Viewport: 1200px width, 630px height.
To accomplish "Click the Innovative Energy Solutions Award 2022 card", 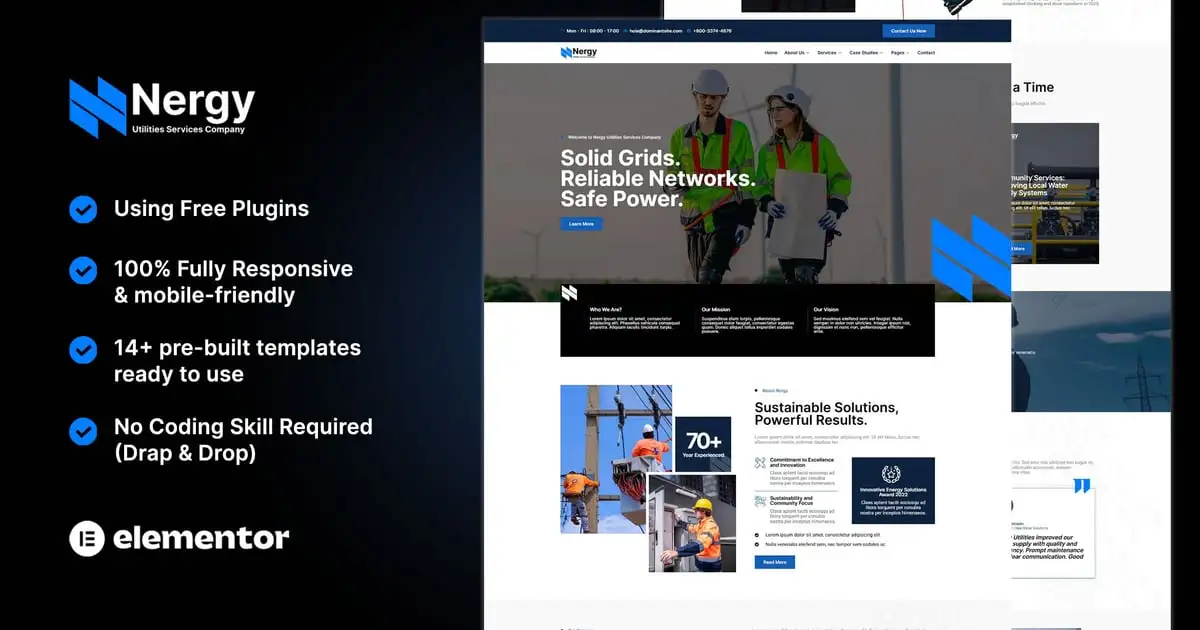I will [893, 491].
